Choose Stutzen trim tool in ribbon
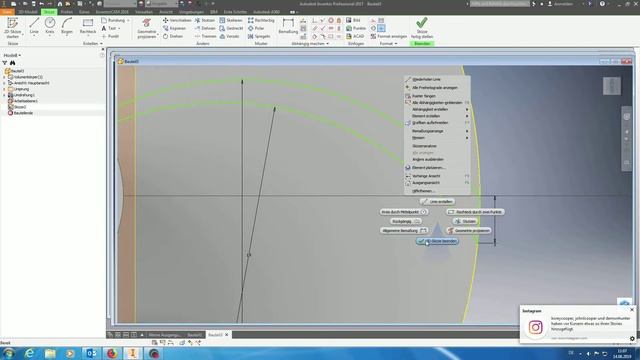Viewport: 640px width, 360px height. pyautogui.click(x=205, y=20)
